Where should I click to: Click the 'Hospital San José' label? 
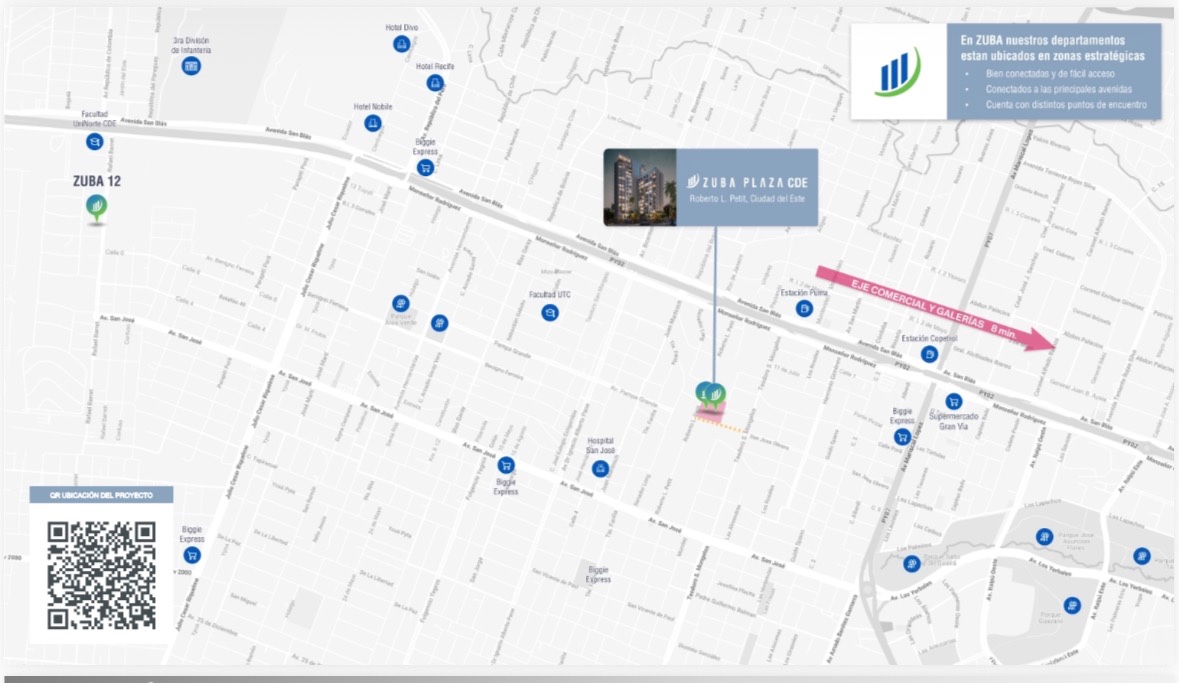click(600, 446)
